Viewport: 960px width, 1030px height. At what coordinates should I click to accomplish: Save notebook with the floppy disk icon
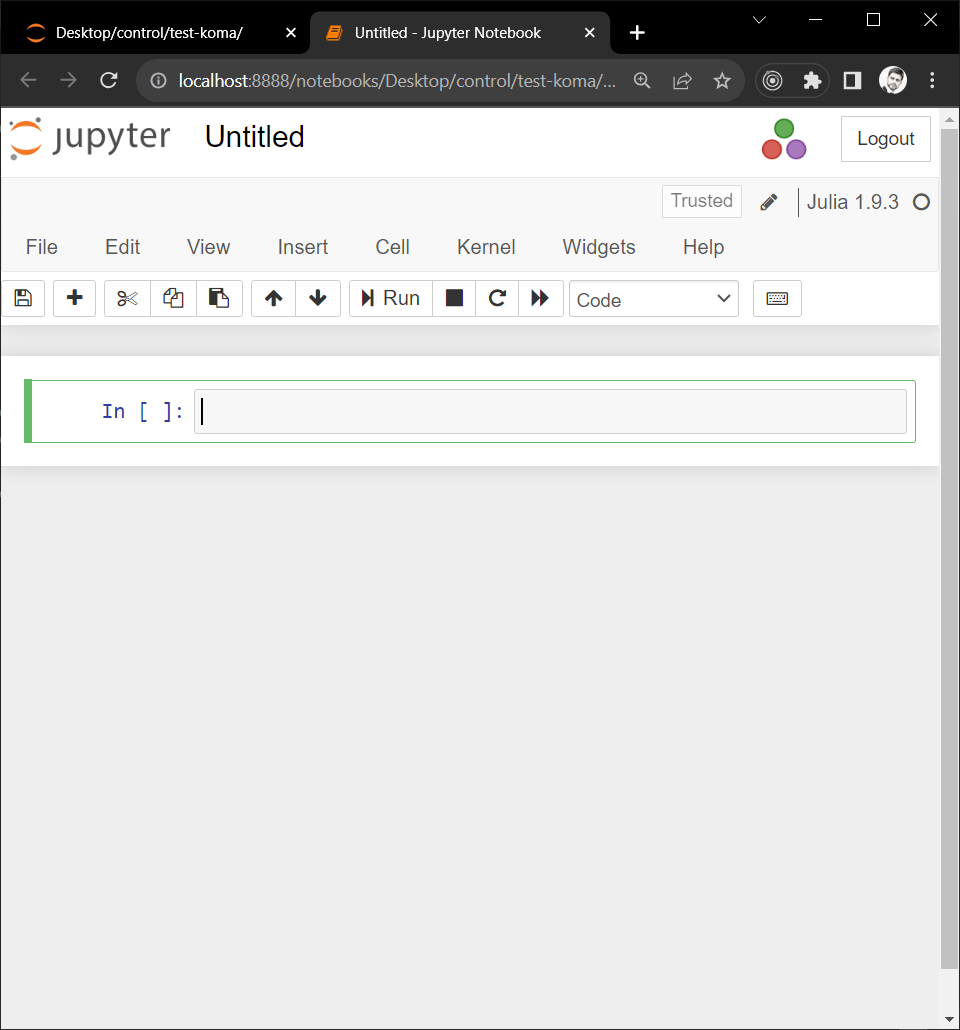coord(23,299)
